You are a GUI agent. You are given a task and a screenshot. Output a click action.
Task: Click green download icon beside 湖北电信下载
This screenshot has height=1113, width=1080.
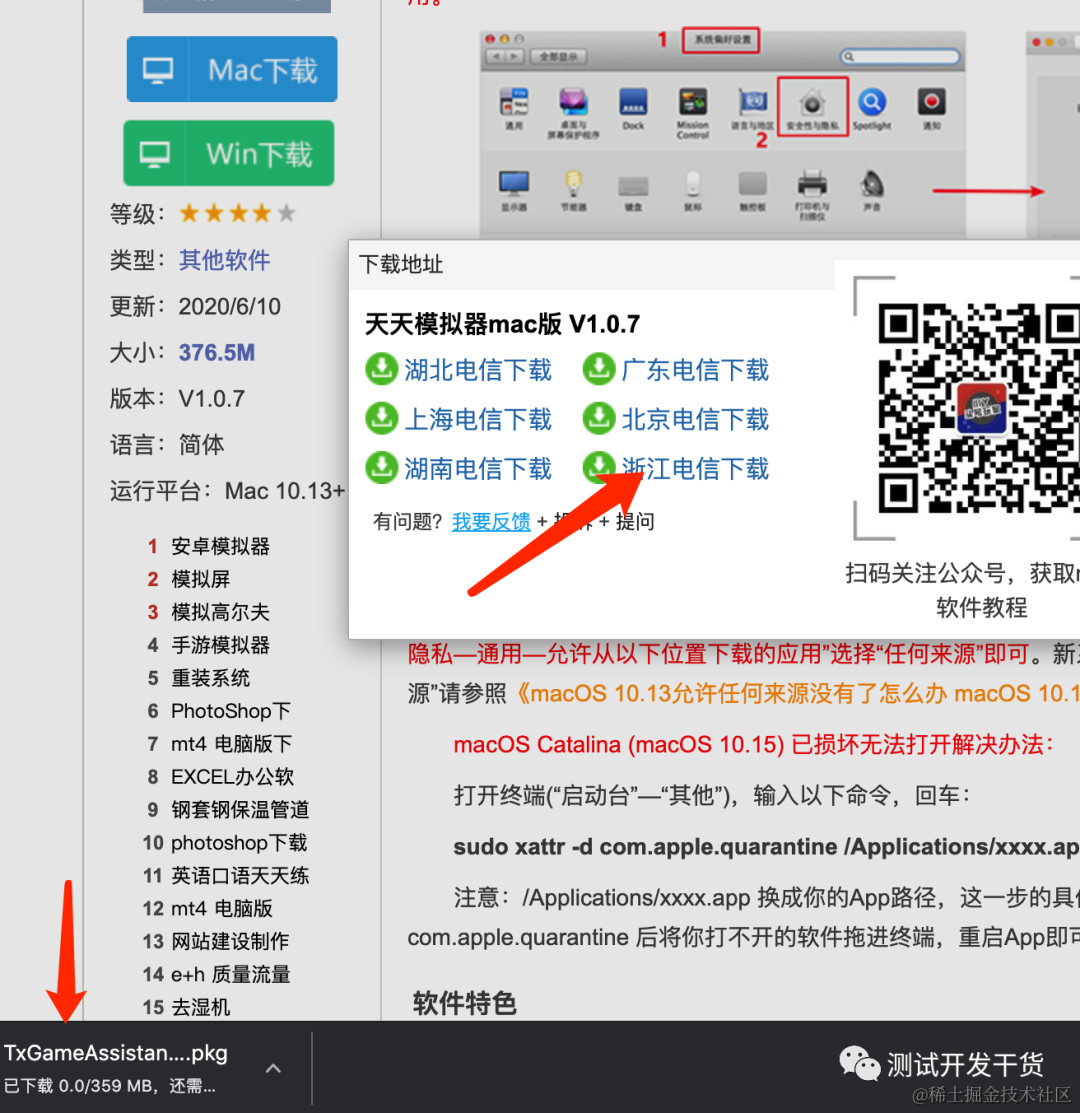pyautogui.click(x=382, y=369)
